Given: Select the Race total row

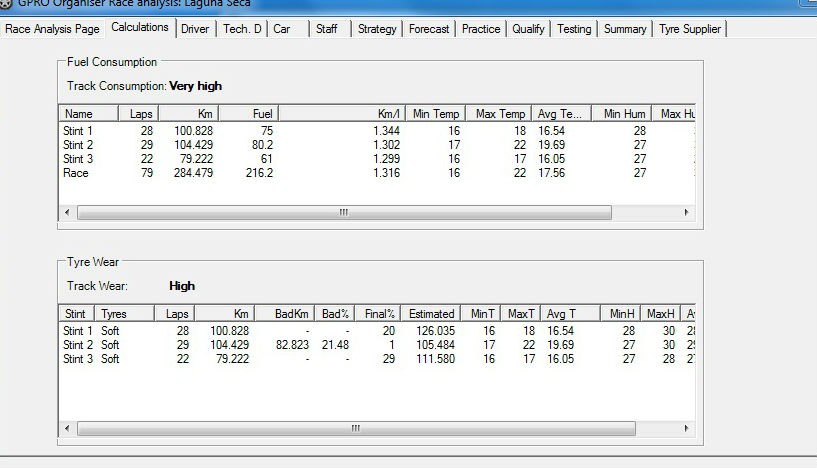Looking at the screenshot, I should [377, 173].
